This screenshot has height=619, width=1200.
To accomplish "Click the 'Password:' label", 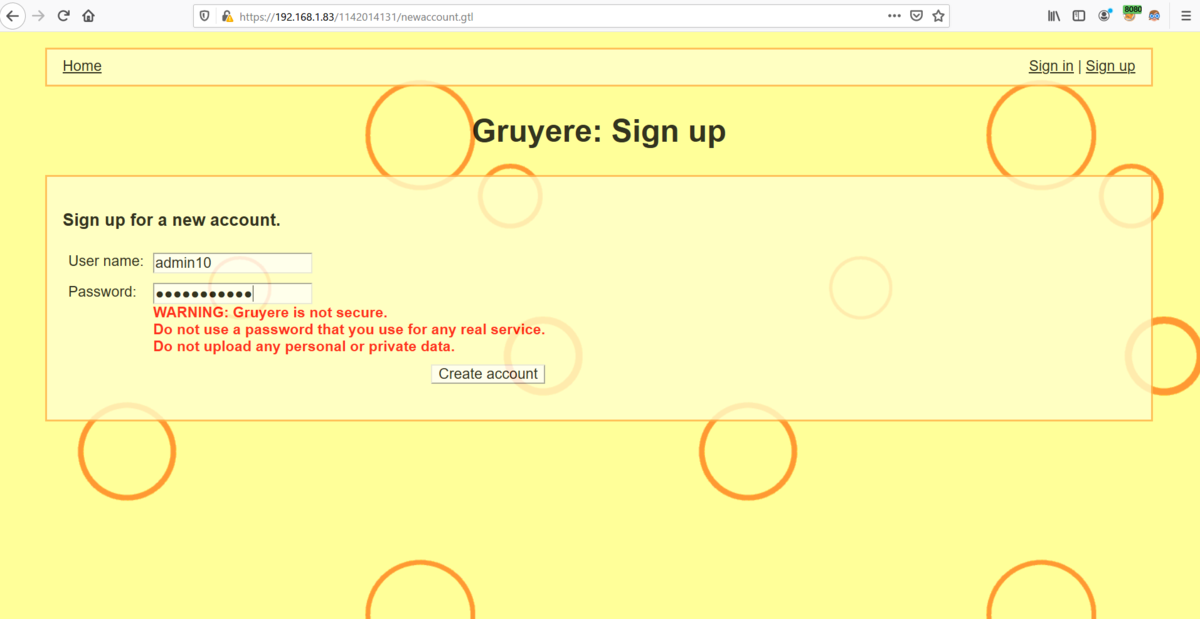I will click(x=102, y=292).
